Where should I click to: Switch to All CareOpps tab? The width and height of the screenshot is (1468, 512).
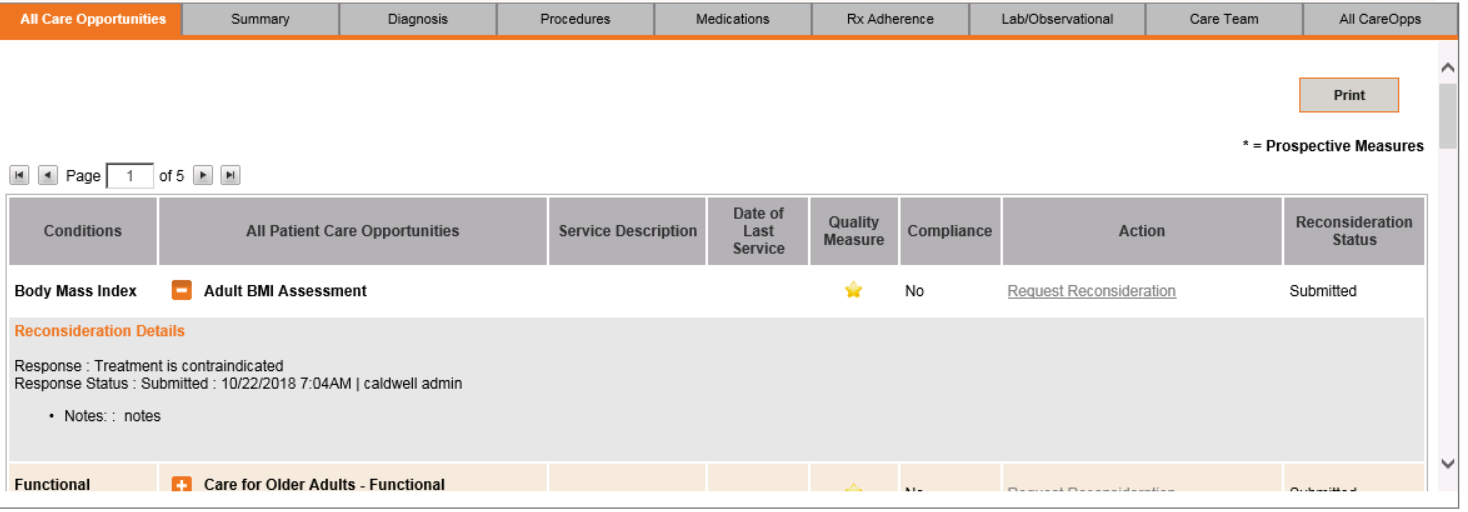point(1380,19)
